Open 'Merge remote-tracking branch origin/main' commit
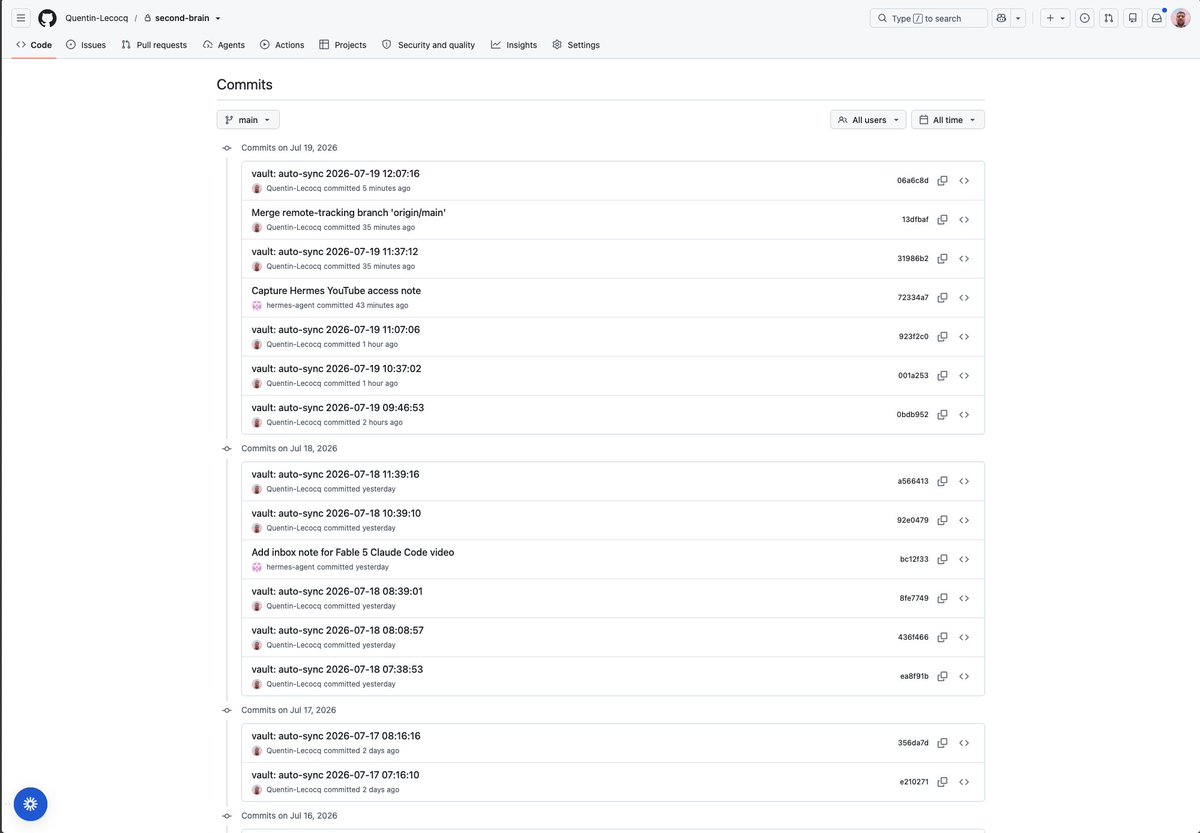Viewport: 1200px width, 833px height. (x=349, y=213)
